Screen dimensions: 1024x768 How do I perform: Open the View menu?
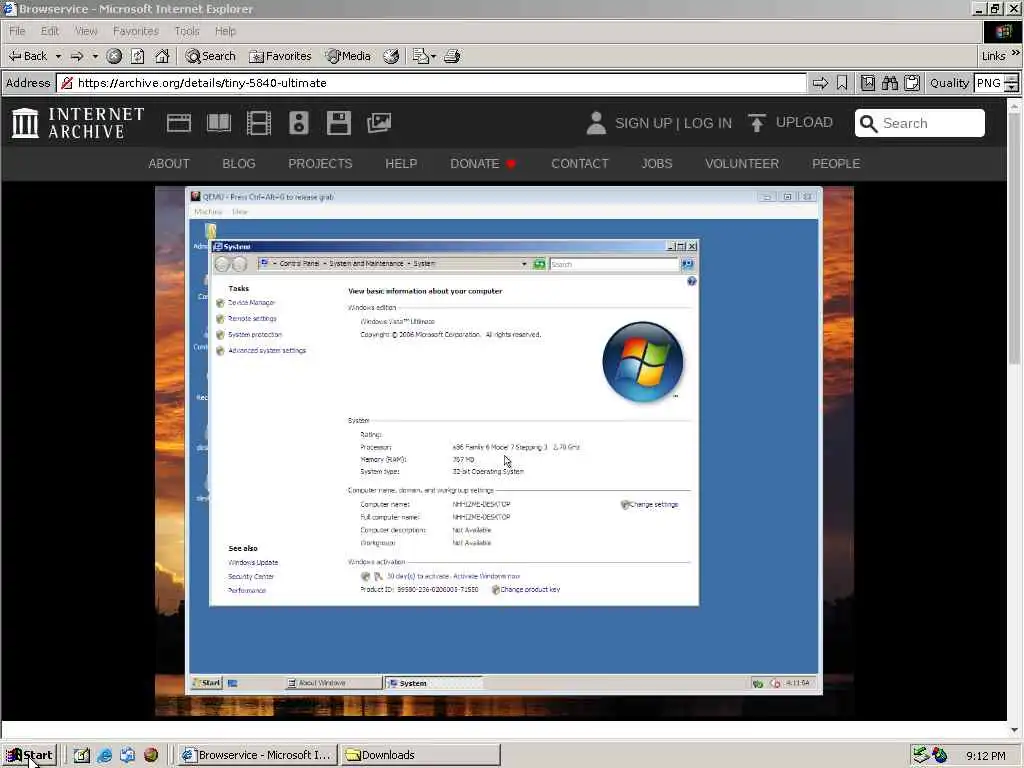pyautogui.click(x=86, y=31)
